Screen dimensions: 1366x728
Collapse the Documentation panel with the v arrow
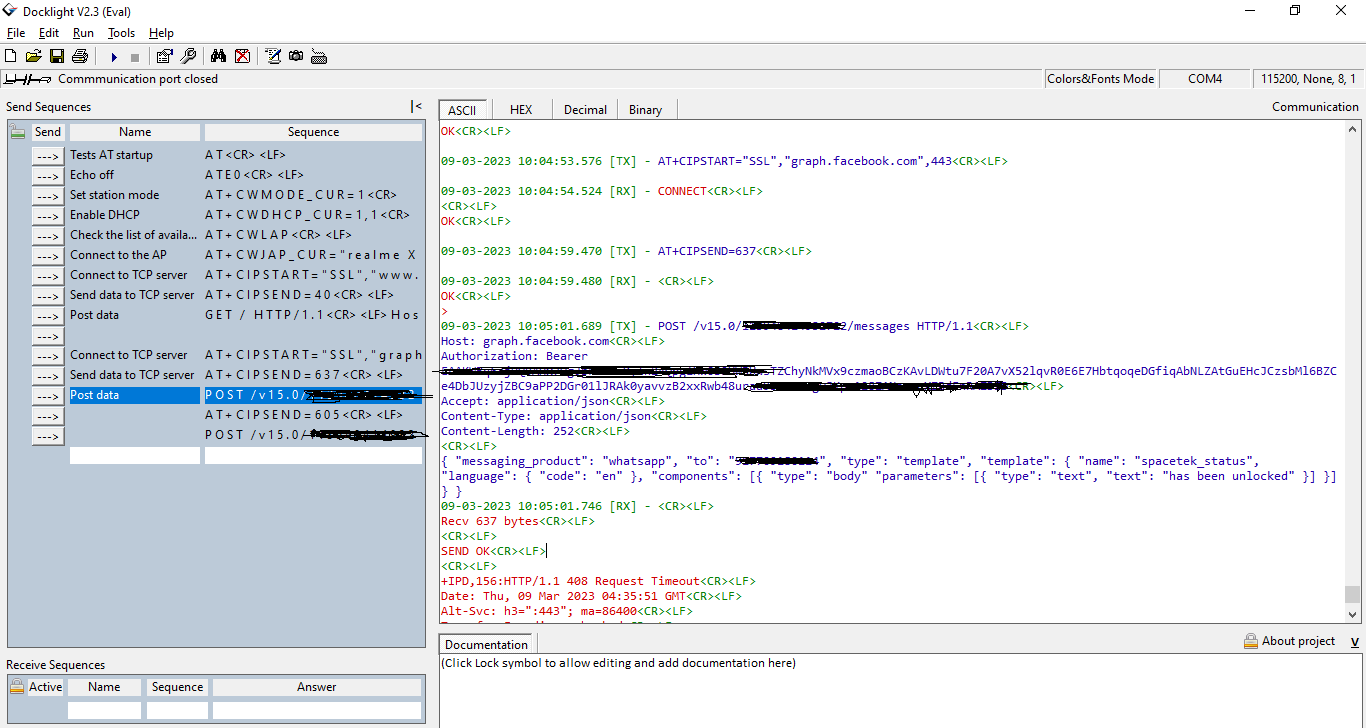click(x=1354, y=642)
